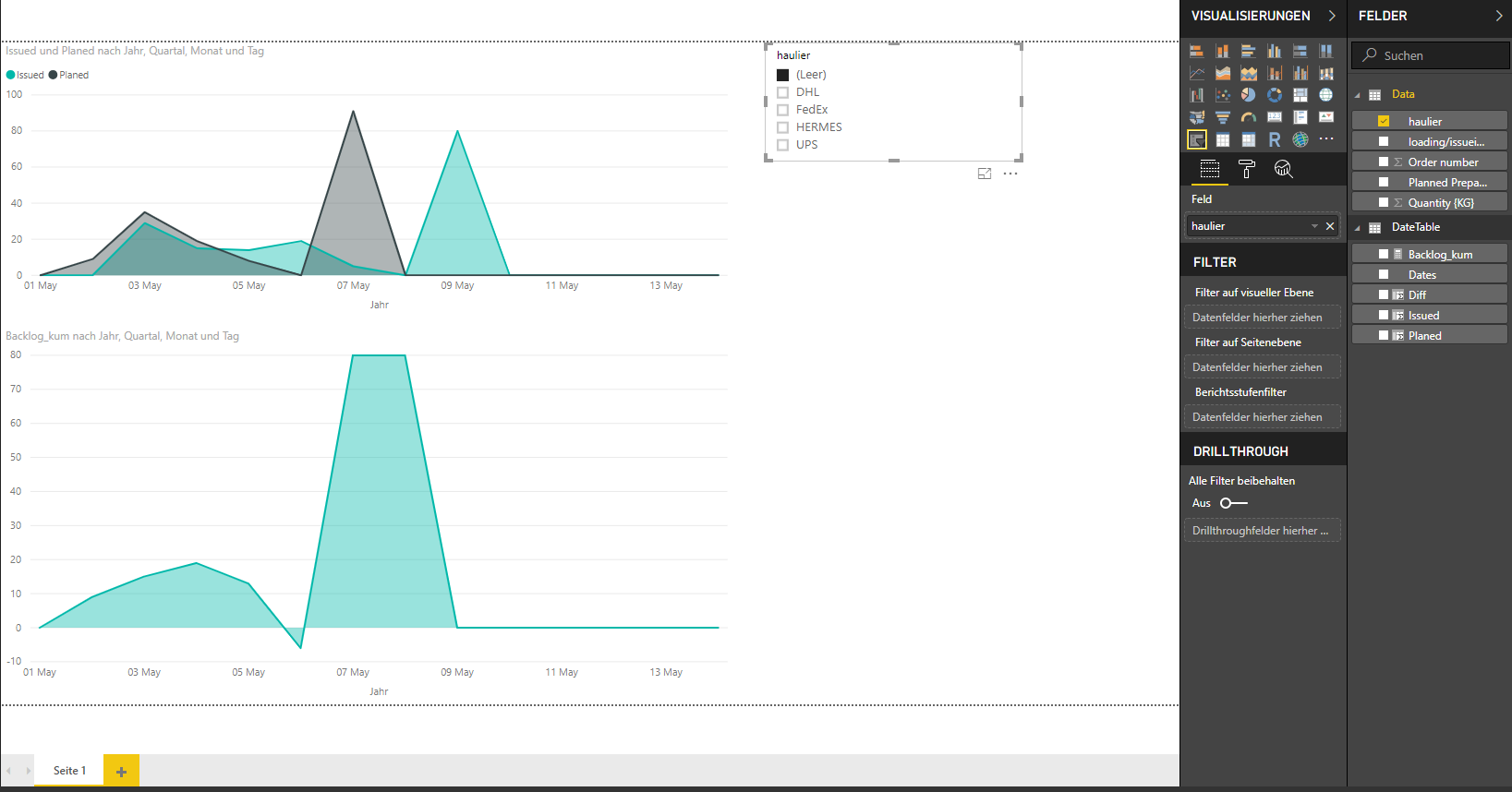
Task: Collapse the Felder pane chevron
Action: 1499,16
